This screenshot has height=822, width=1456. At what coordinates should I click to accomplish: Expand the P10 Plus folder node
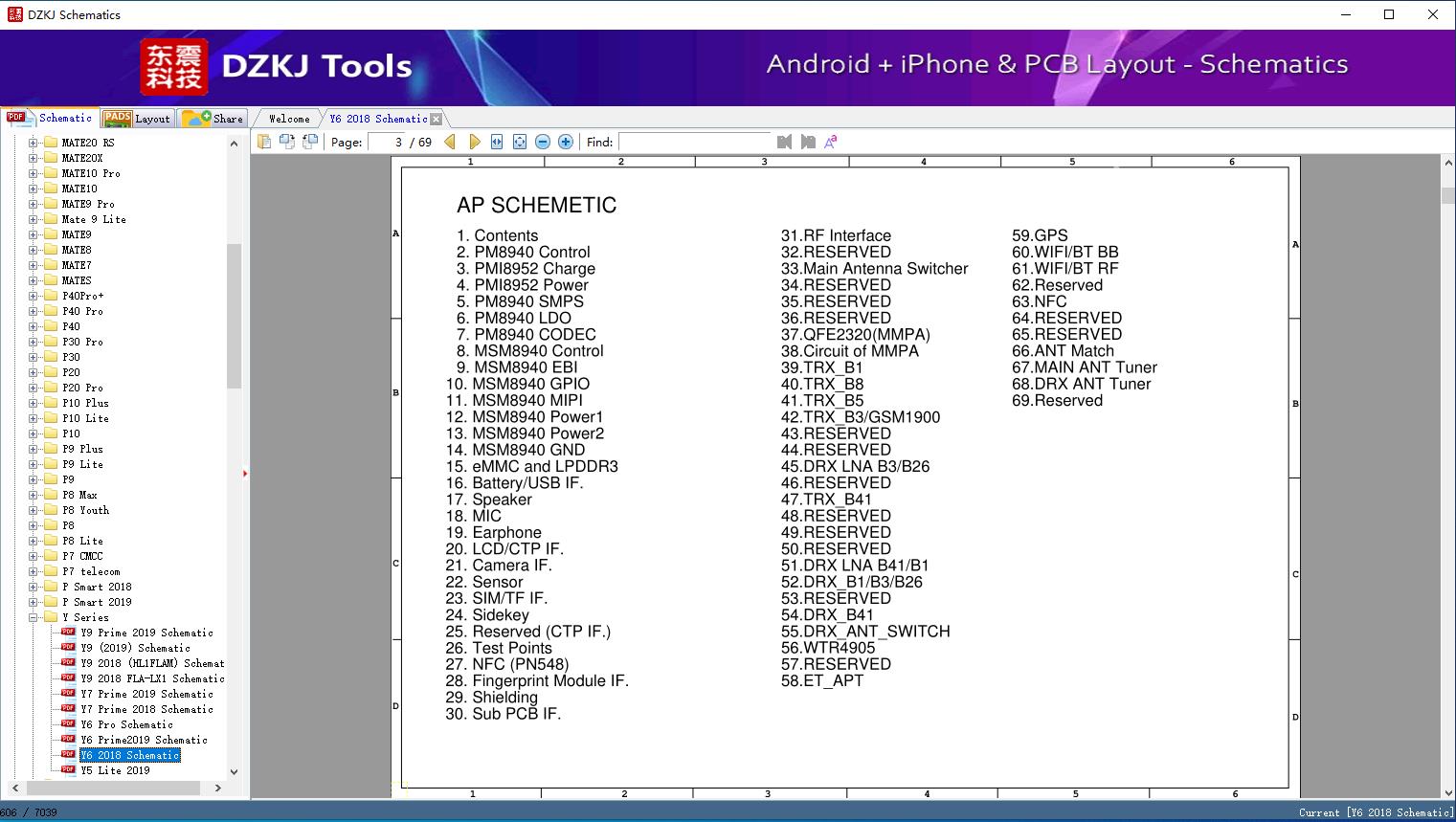click(x=34, y=403)
